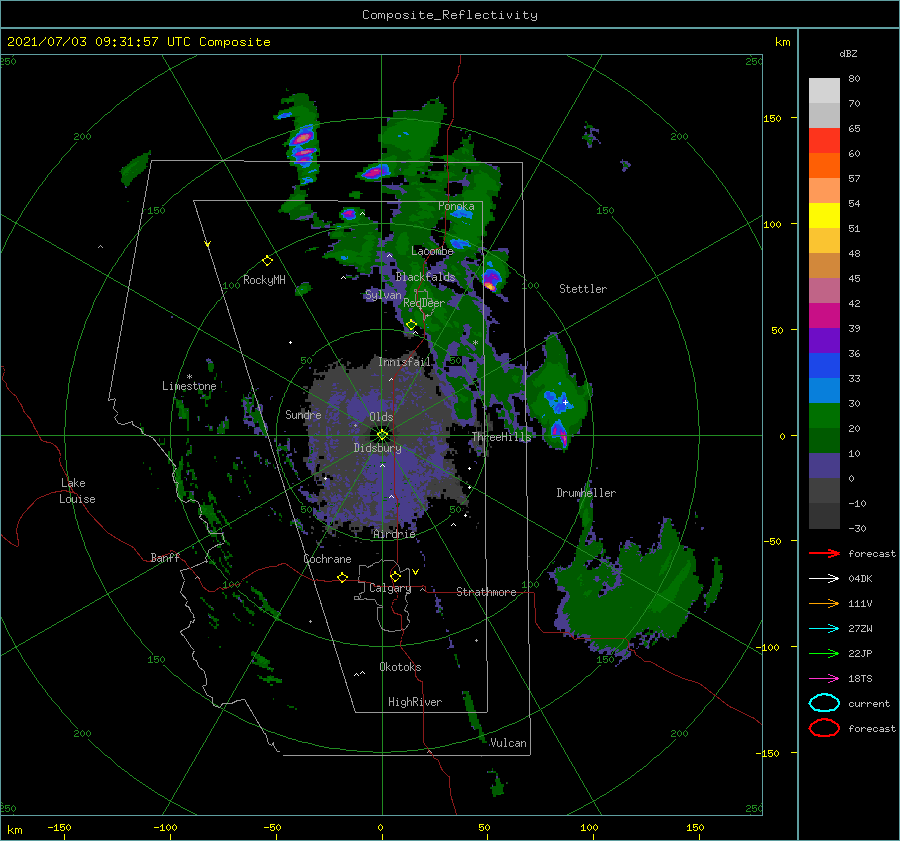Screen dimensions: 900x841
Task: Click the yellow diamond marker below RedDeer
Action: point(411,325)
